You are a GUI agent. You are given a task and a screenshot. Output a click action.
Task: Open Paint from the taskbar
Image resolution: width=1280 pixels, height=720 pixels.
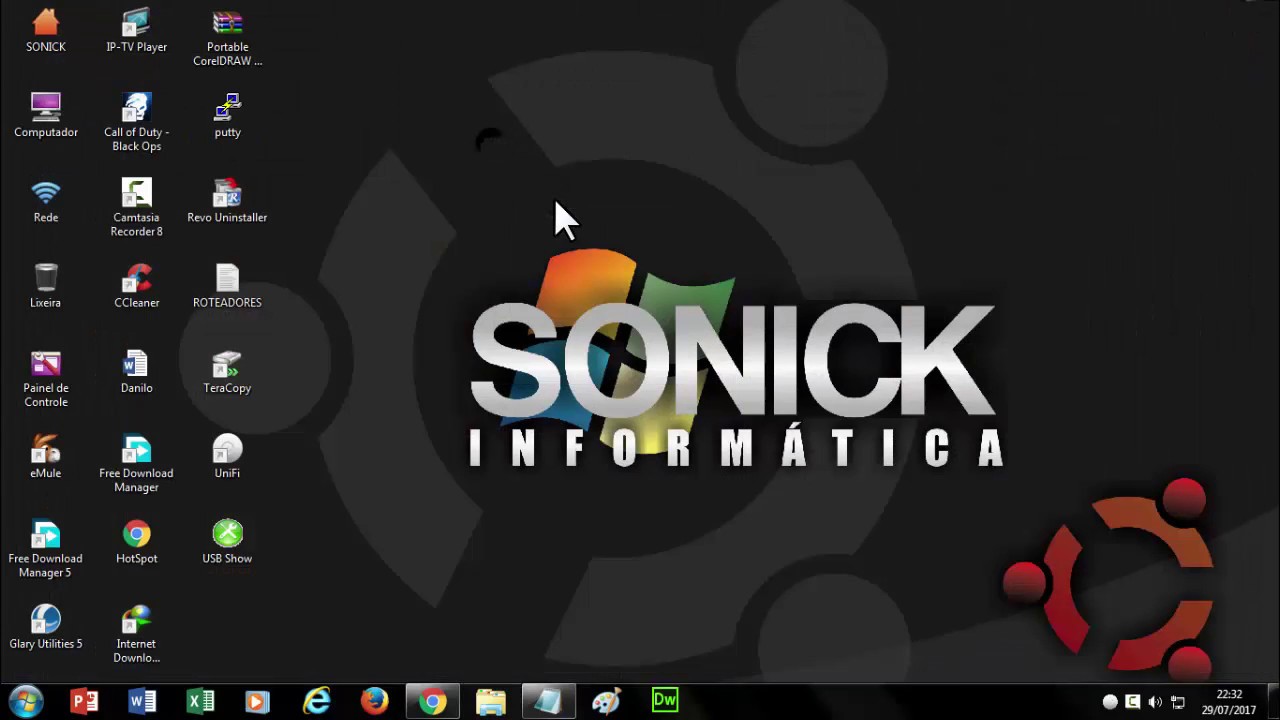pyautogui.click(x=606, y=701)
